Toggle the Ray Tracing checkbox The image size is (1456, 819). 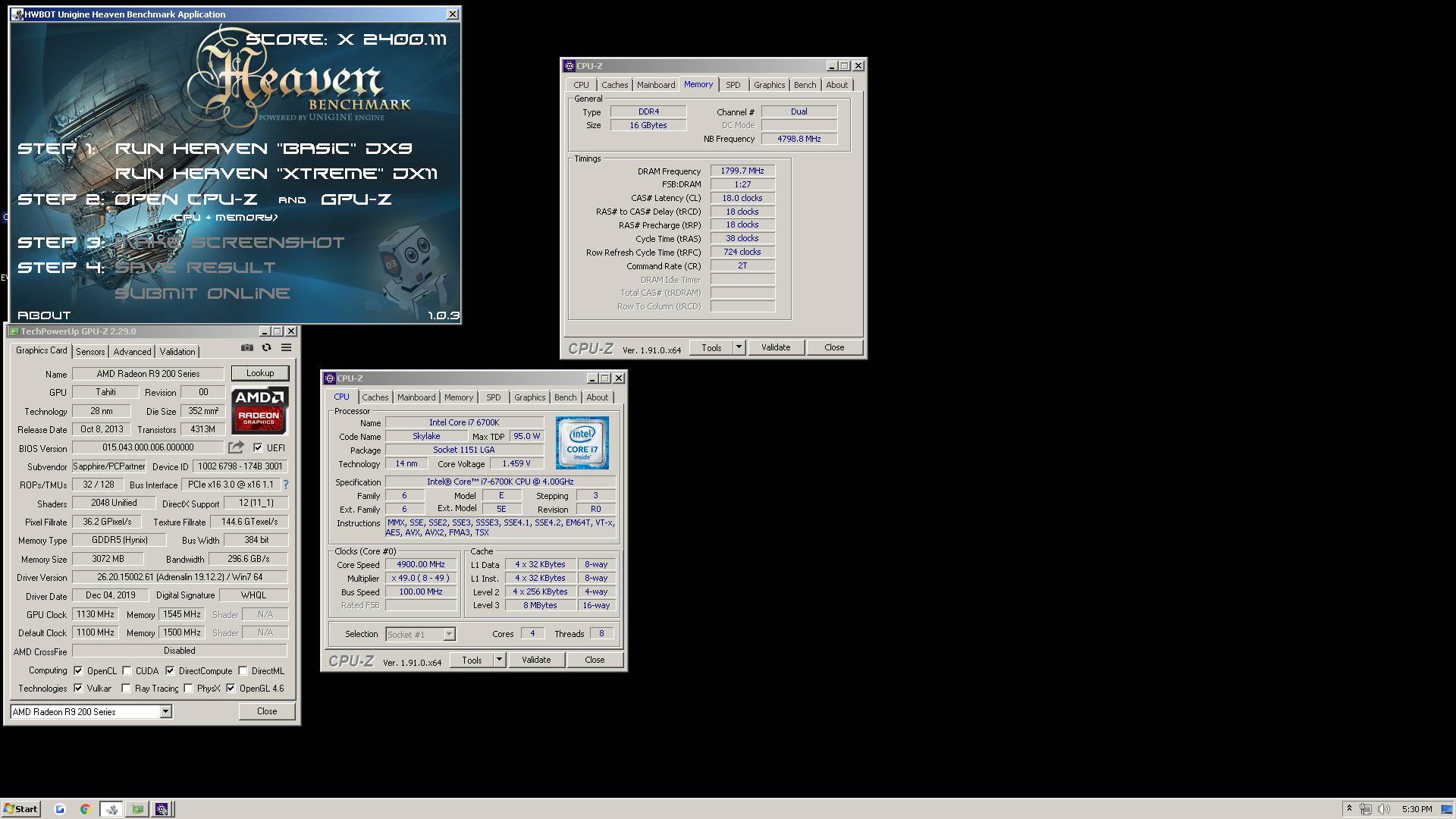[126, 689]
